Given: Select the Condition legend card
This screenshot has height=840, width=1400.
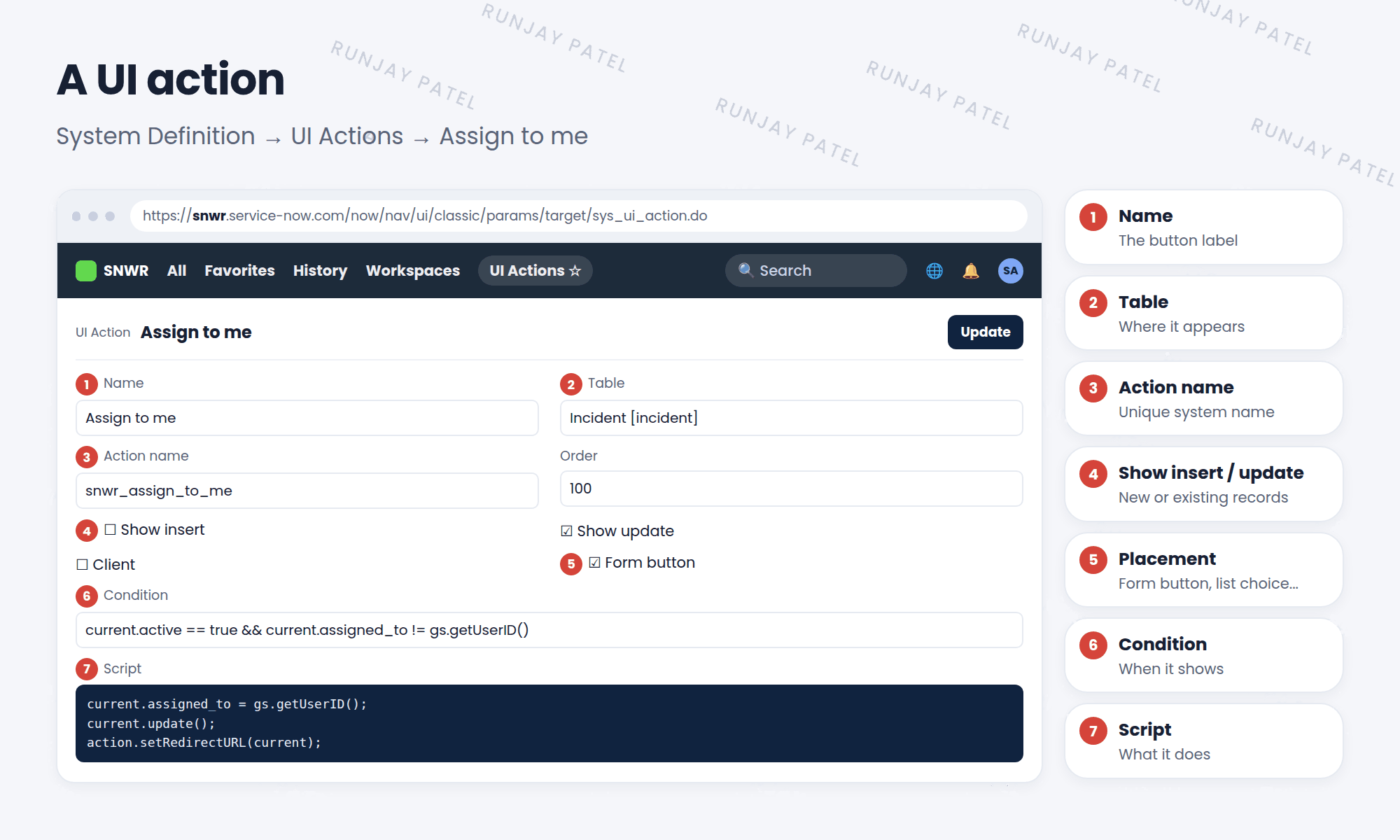Looking at the screenshot, I should pos(1203,656).
